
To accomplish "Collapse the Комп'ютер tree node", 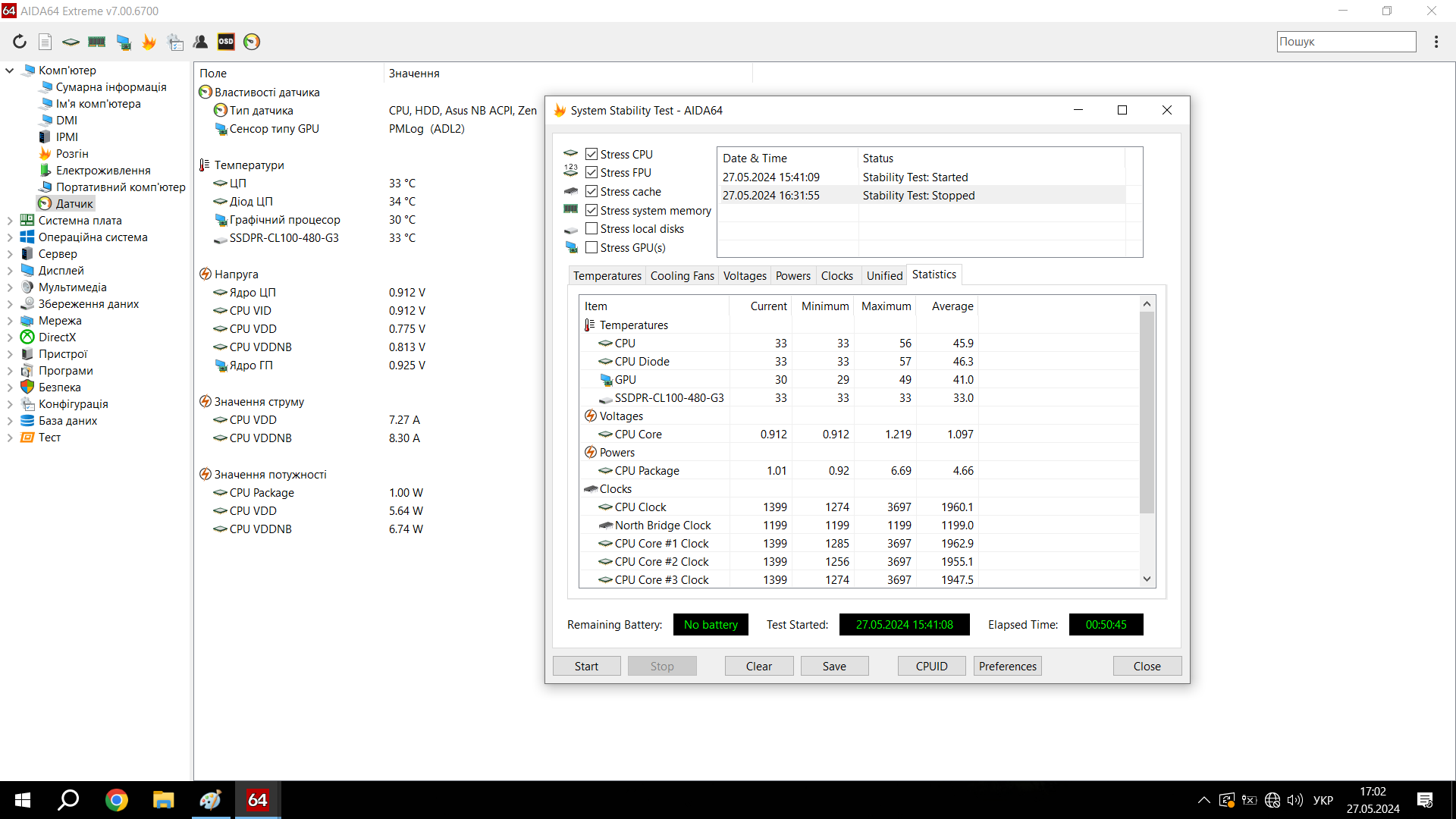I will (10, 71).
